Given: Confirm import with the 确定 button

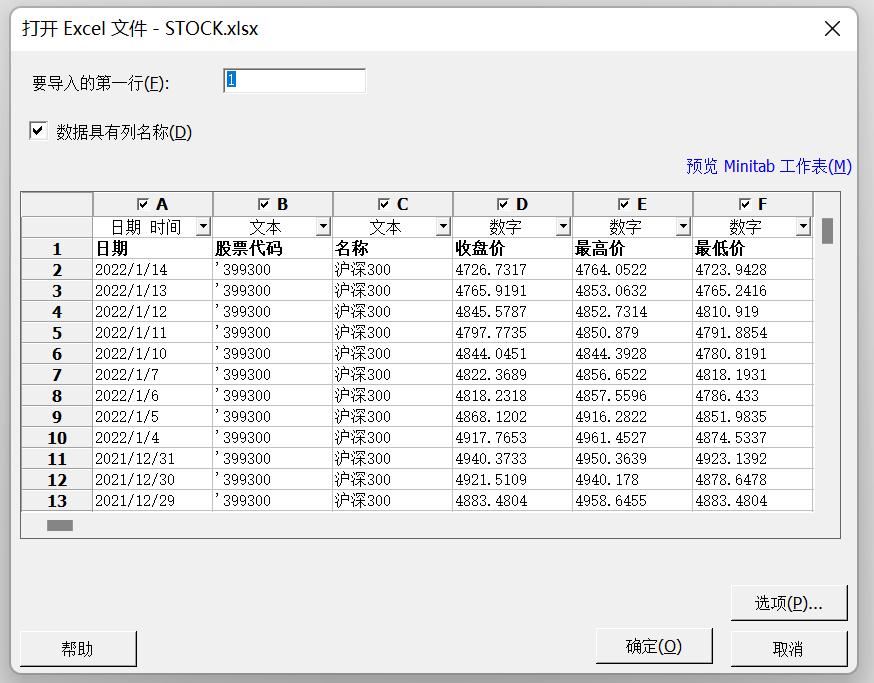Looking at the screenshot, I should (654, 646).
